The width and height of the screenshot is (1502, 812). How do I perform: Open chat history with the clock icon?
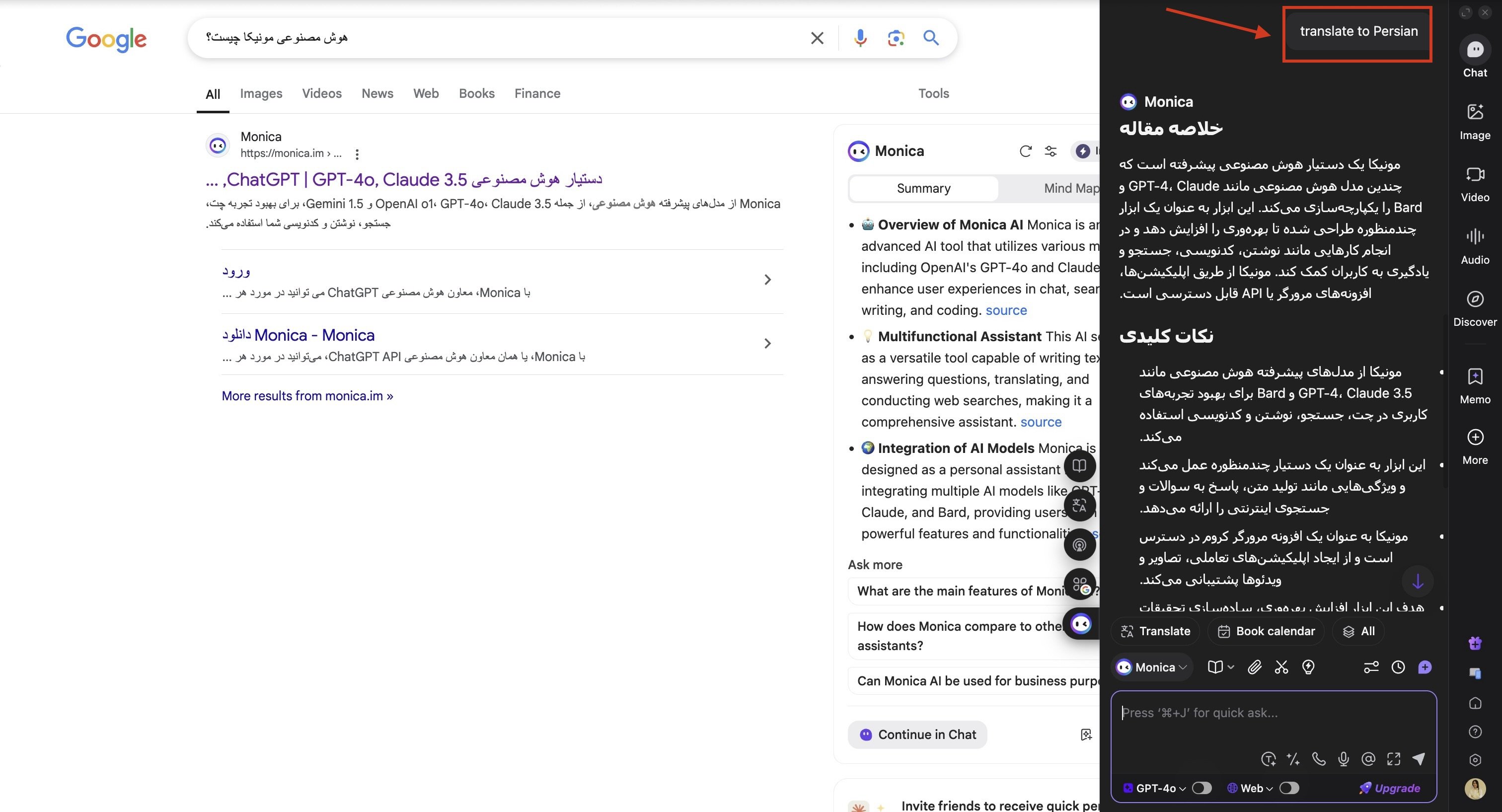tap(1398, 667)
